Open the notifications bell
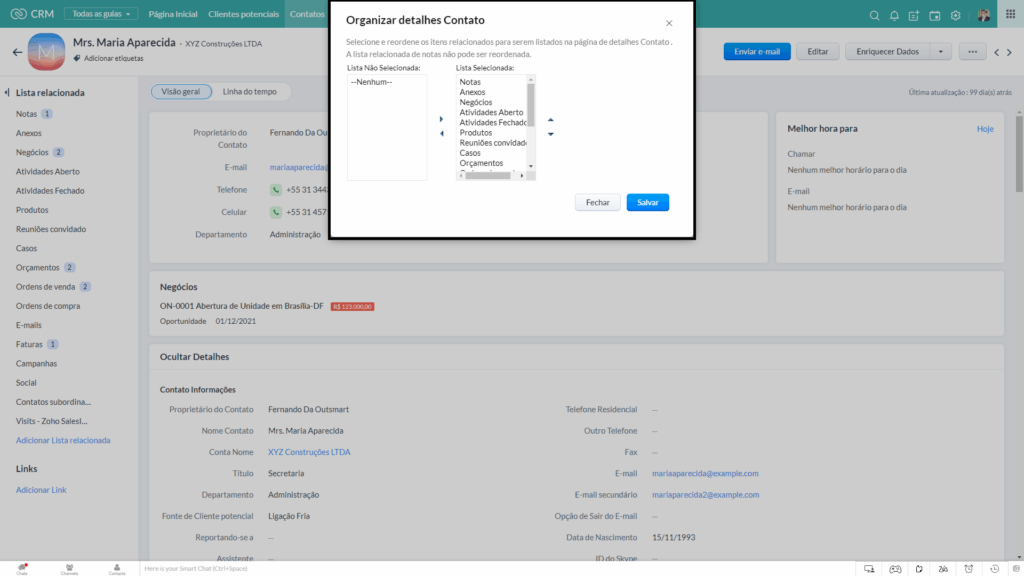This screenshot has width=1024, height=576. point(894,15)
